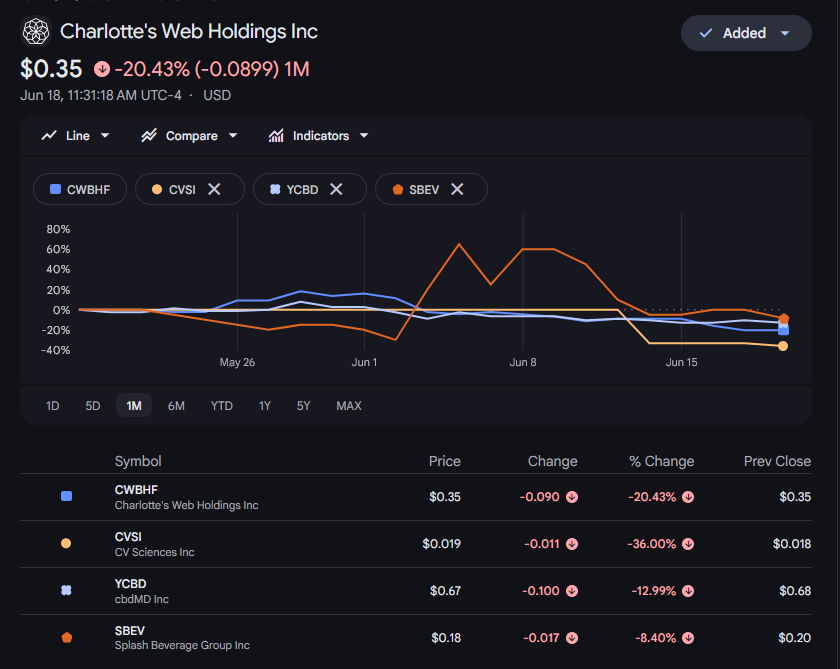
Task: Switch to the 6M time range
Action: pos(176,405)
